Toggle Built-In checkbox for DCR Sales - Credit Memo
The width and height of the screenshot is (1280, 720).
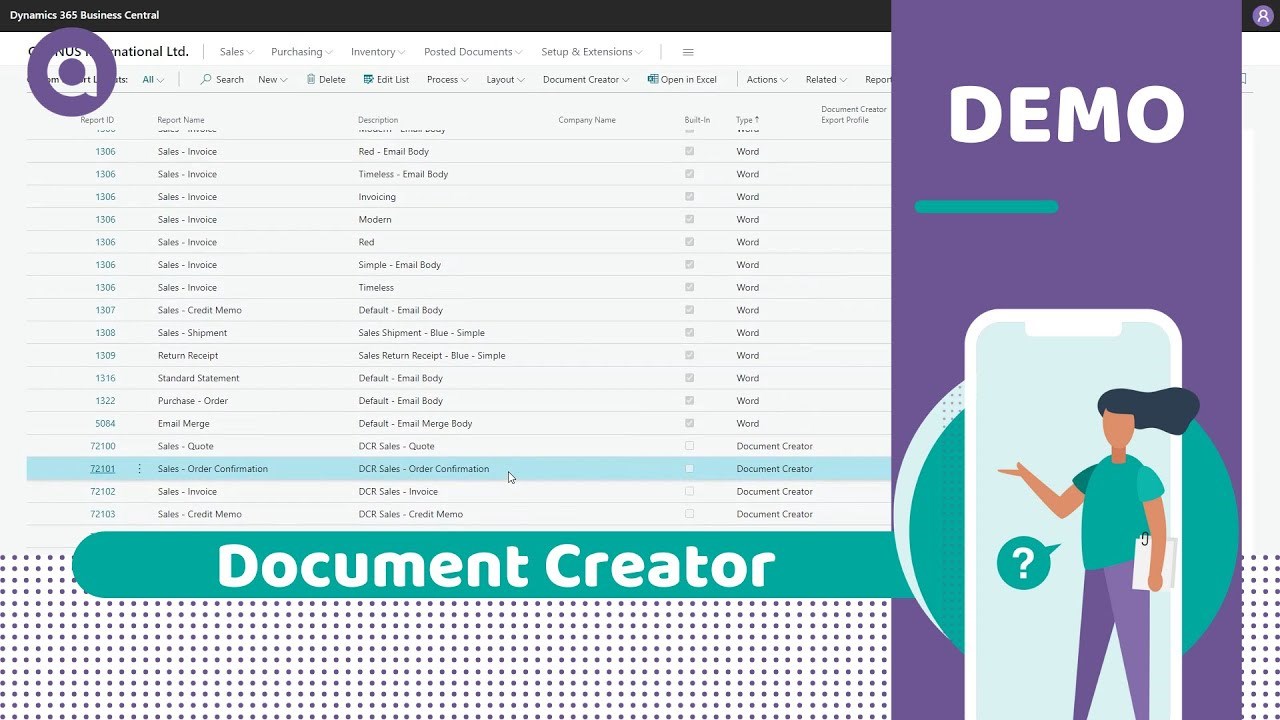(x=689, y=514)
